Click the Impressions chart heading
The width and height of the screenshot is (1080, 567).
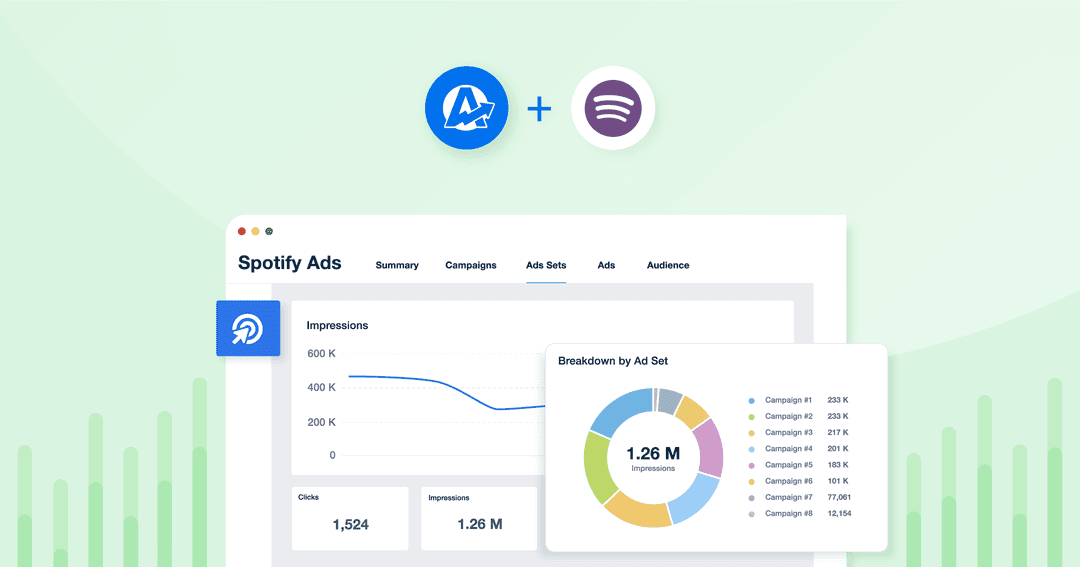338,325
